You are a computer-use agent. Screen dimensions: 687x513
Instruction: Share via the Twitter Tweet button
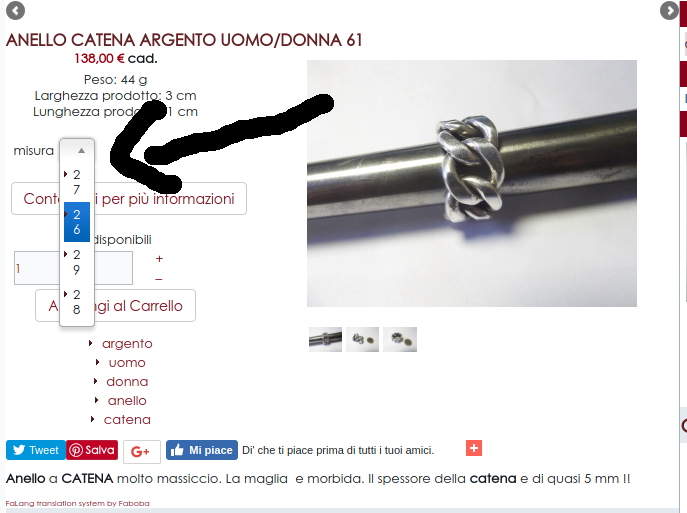(x=36, y=450)
